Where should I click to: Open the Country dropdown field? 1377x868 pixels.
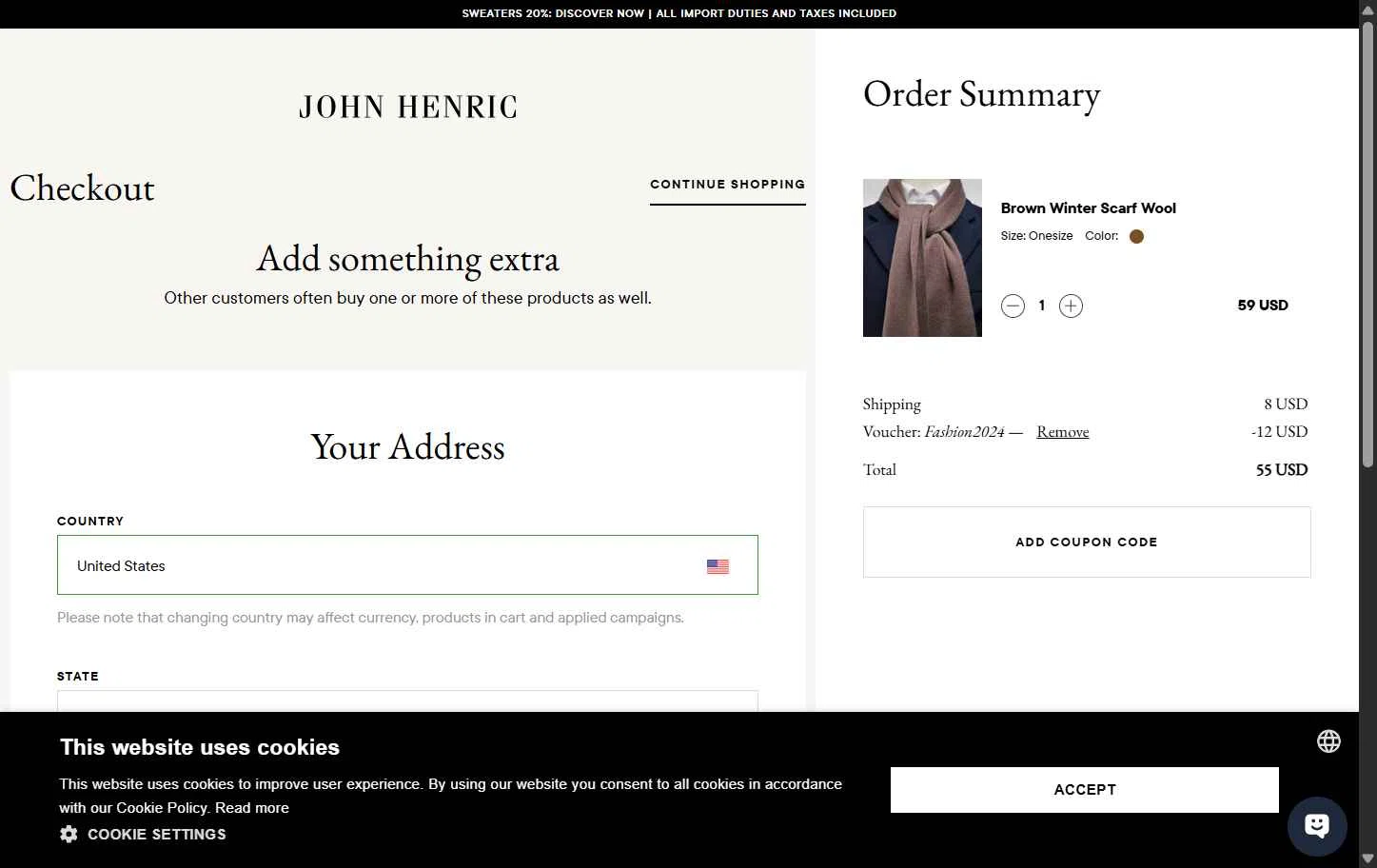click(407, 565)
